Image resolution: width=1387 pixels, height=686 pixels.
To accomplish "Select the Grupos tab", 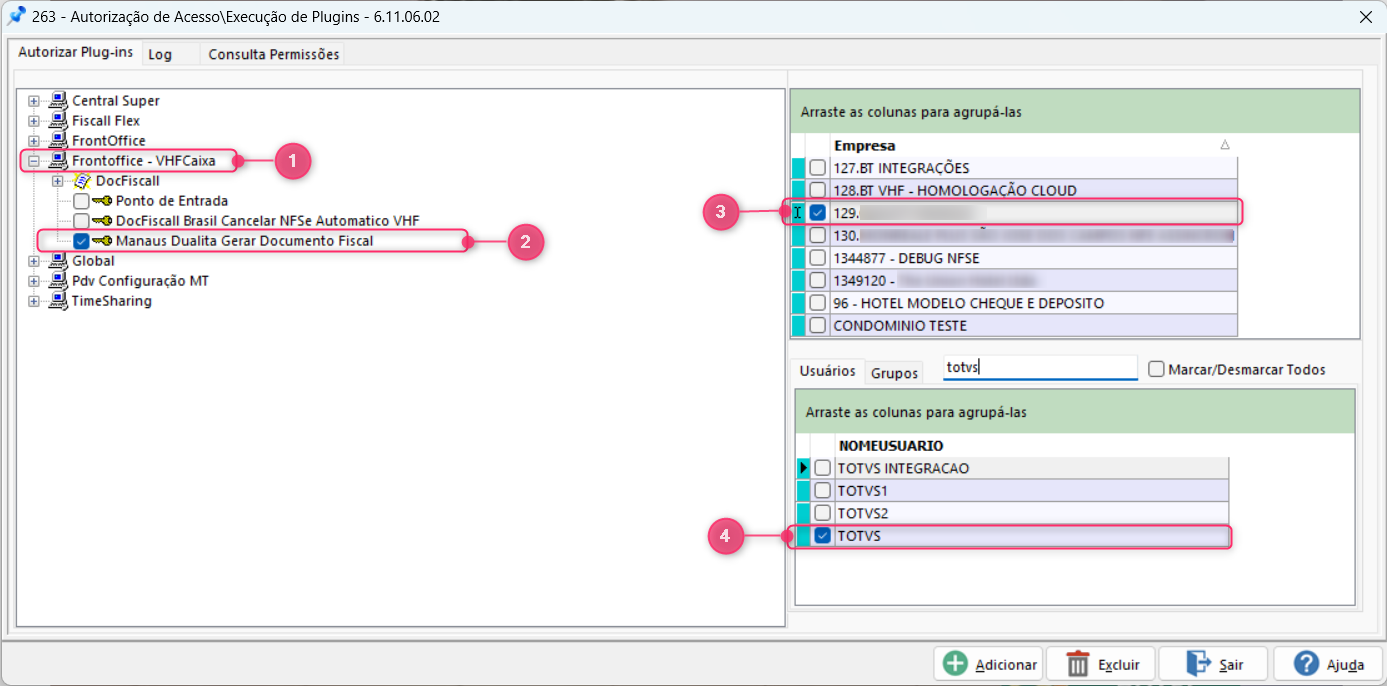I will [x=894, y=372].
